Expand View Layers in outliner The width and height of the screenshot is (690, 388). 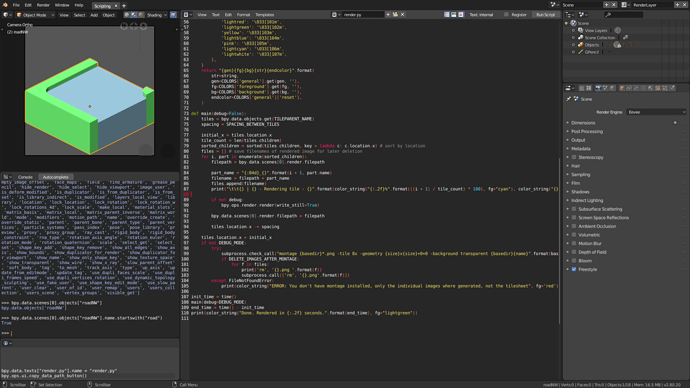(573, 30)
